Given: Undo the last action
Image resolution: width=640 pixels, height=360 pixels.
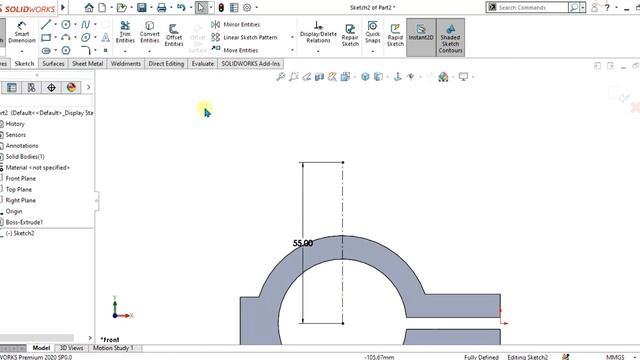Looking at the screenshot, I should pyautogui.click(x=181, y=7).
